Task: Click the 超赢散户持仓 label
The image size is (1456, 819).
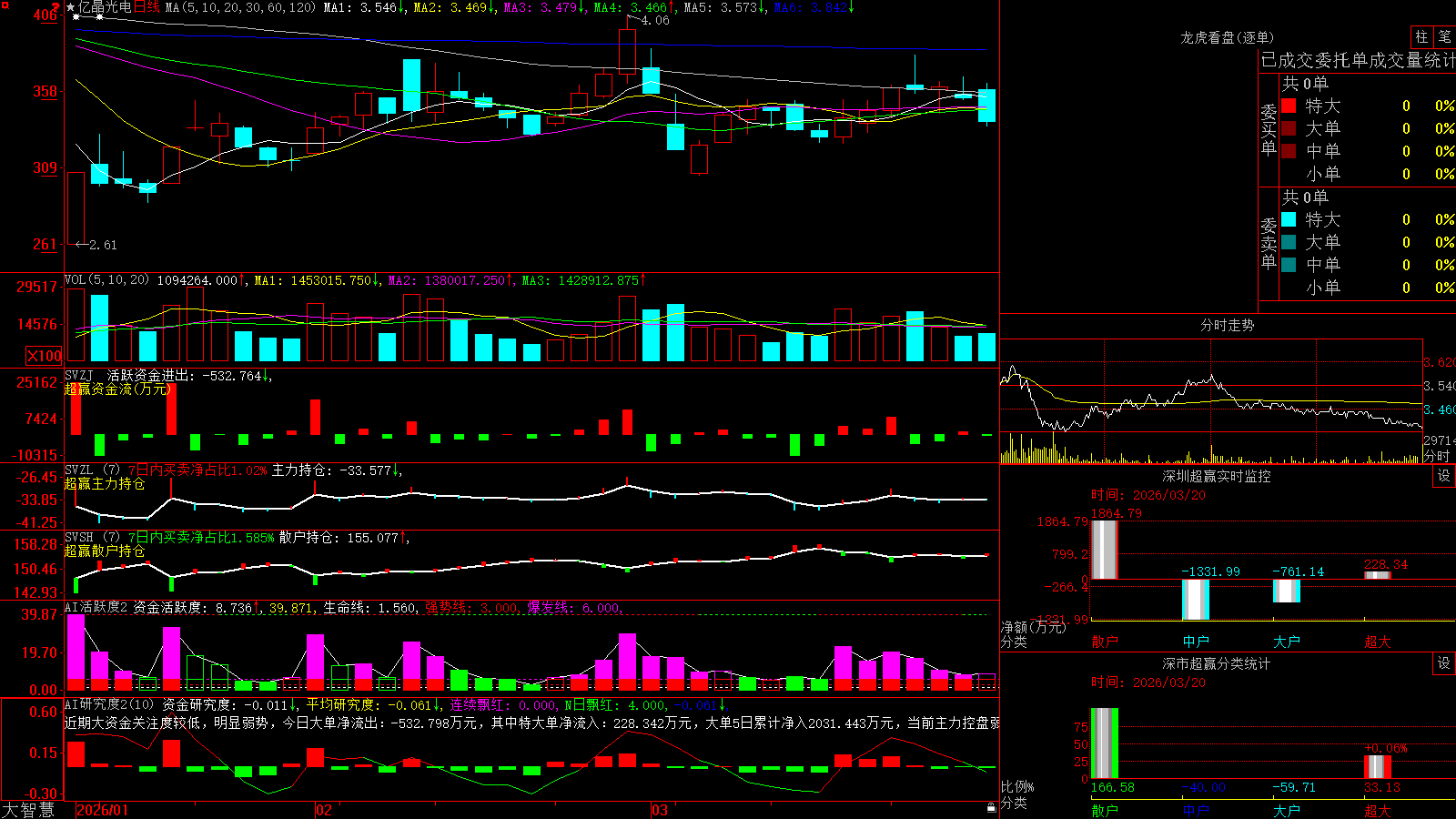Action: pos(105,551)
